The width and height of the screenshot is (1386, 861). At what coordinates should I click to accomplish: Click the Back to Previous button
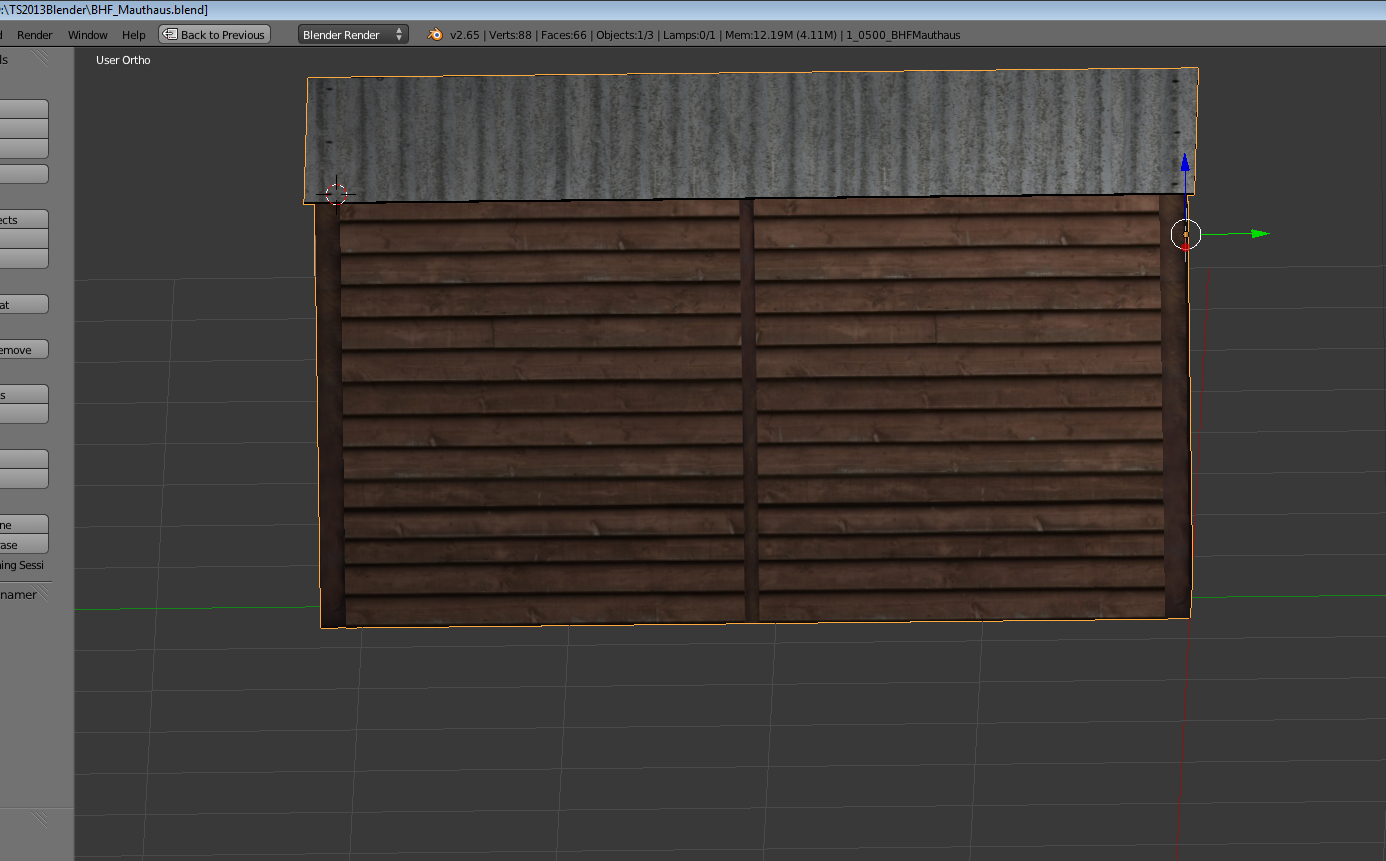[214, 34]
